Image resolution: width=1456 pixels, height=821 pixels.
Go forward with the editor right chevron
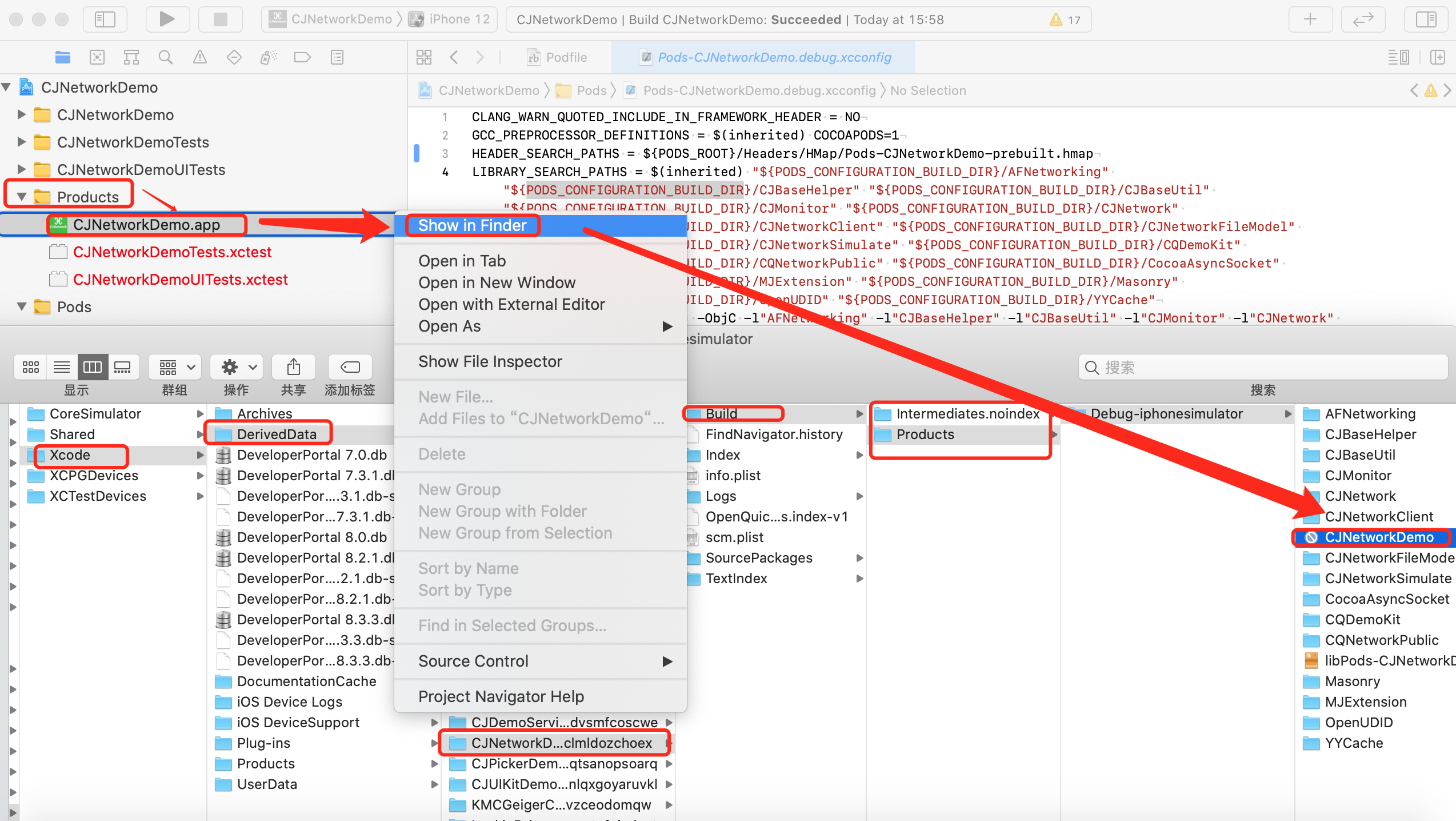480,57
